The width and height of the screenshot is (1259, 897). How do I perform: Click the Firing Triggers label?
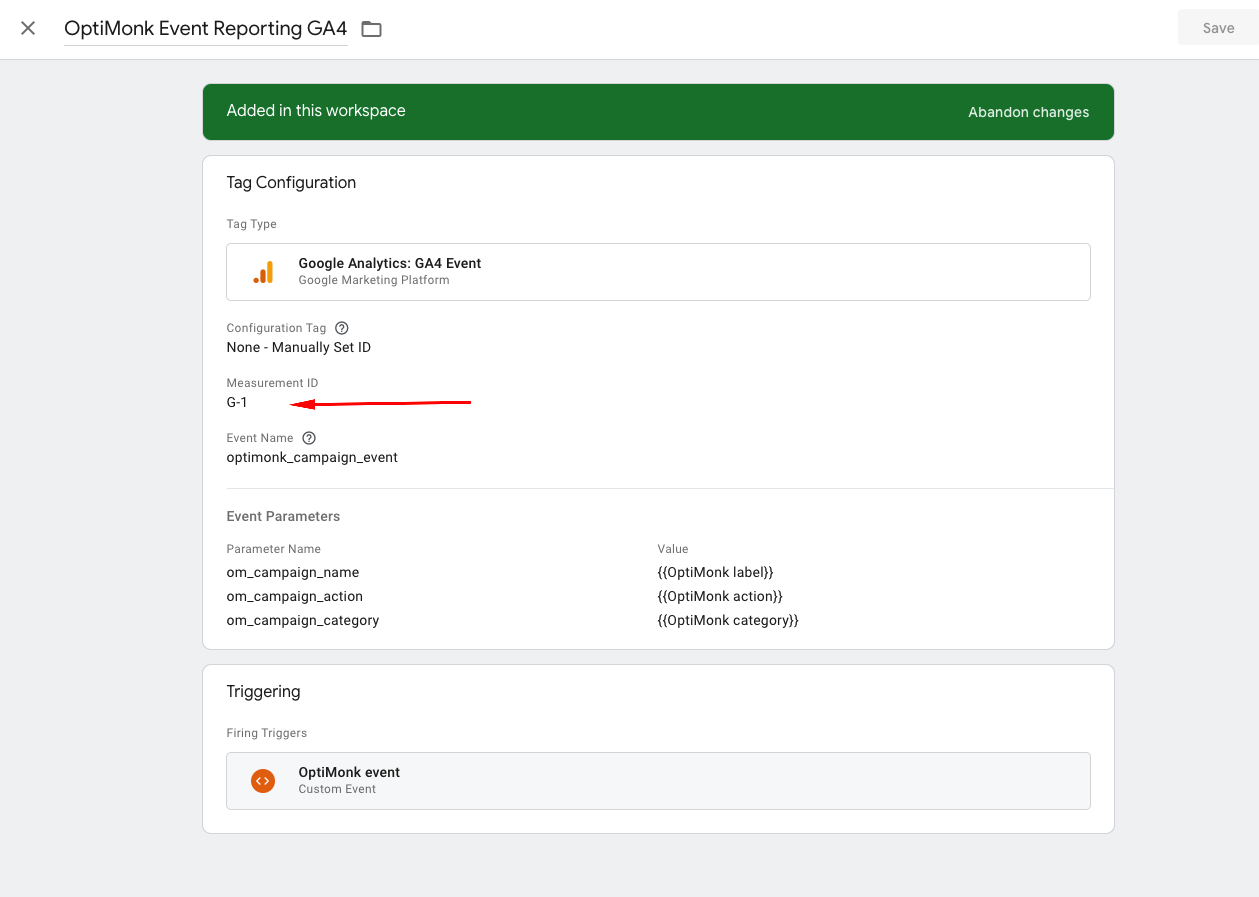click(x=267, y=733)
